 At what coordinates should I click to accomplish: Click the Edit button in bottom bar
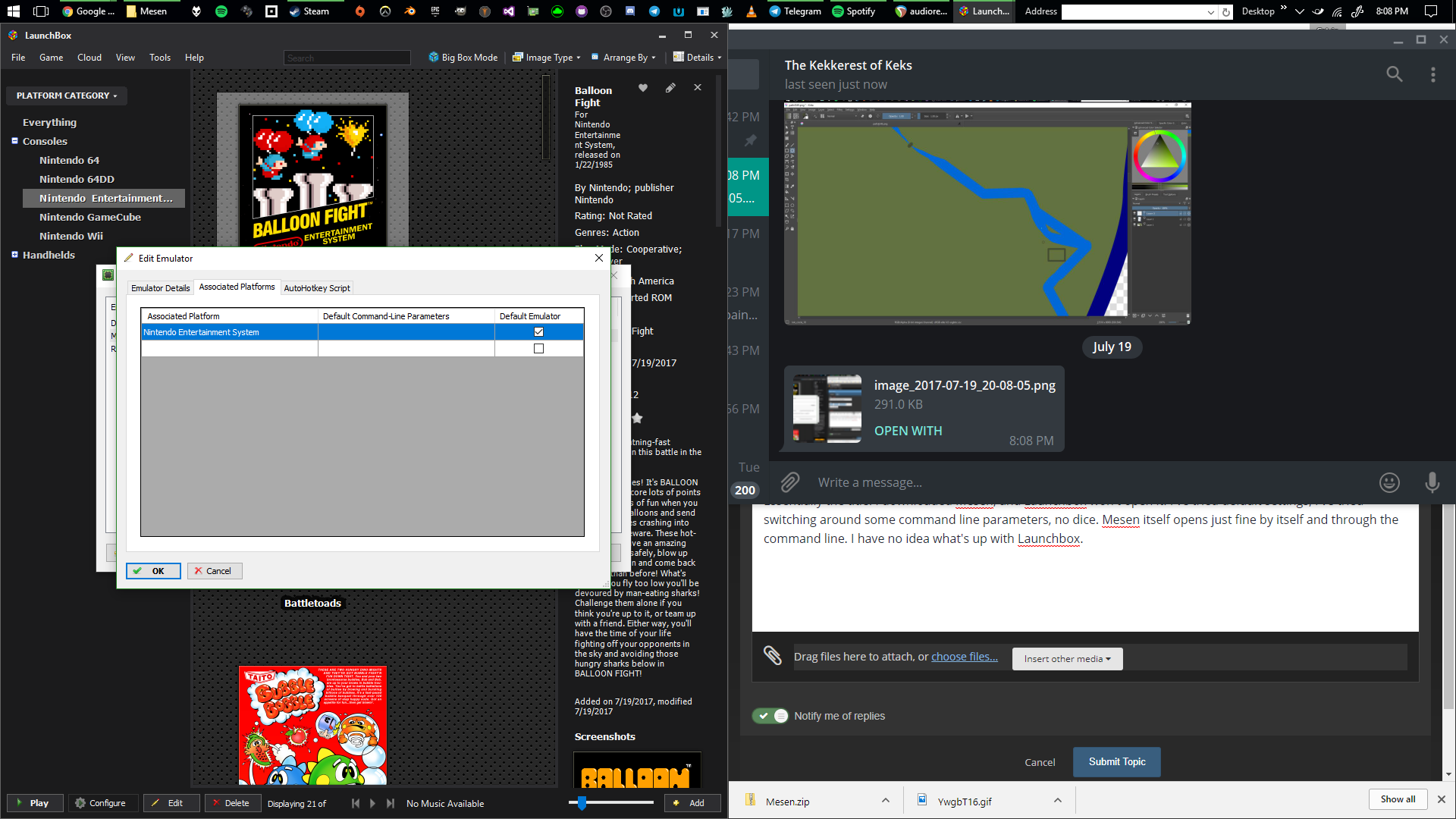point(171,803)
